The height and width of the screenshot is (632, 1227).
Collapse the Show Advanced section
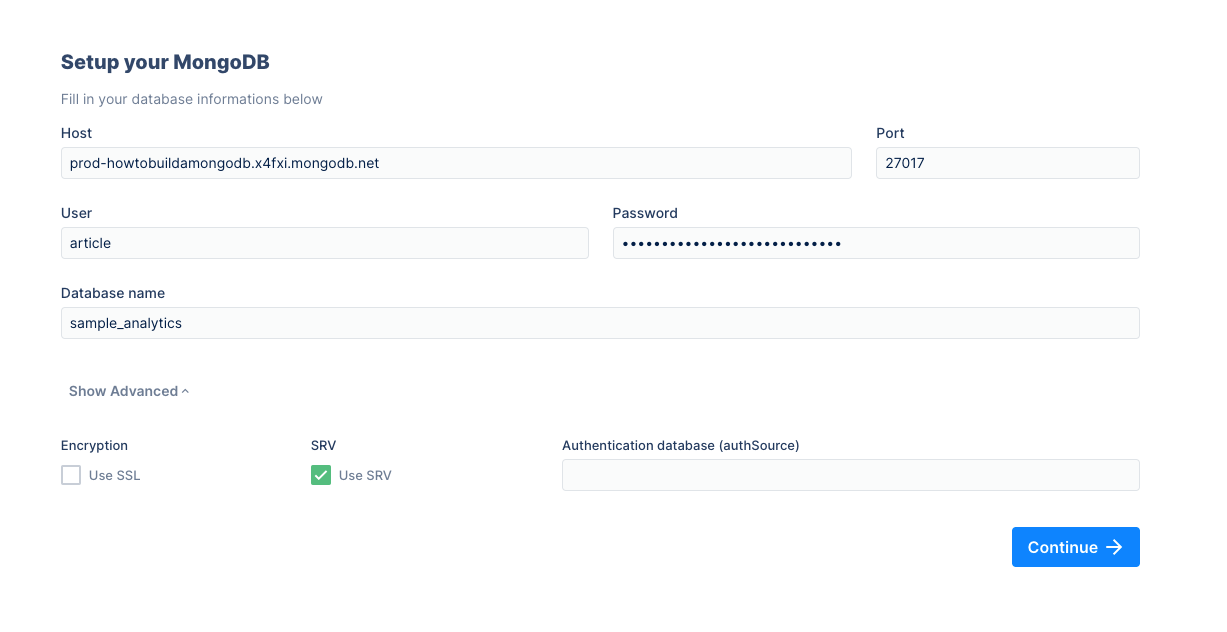click(x=129, y=391)
